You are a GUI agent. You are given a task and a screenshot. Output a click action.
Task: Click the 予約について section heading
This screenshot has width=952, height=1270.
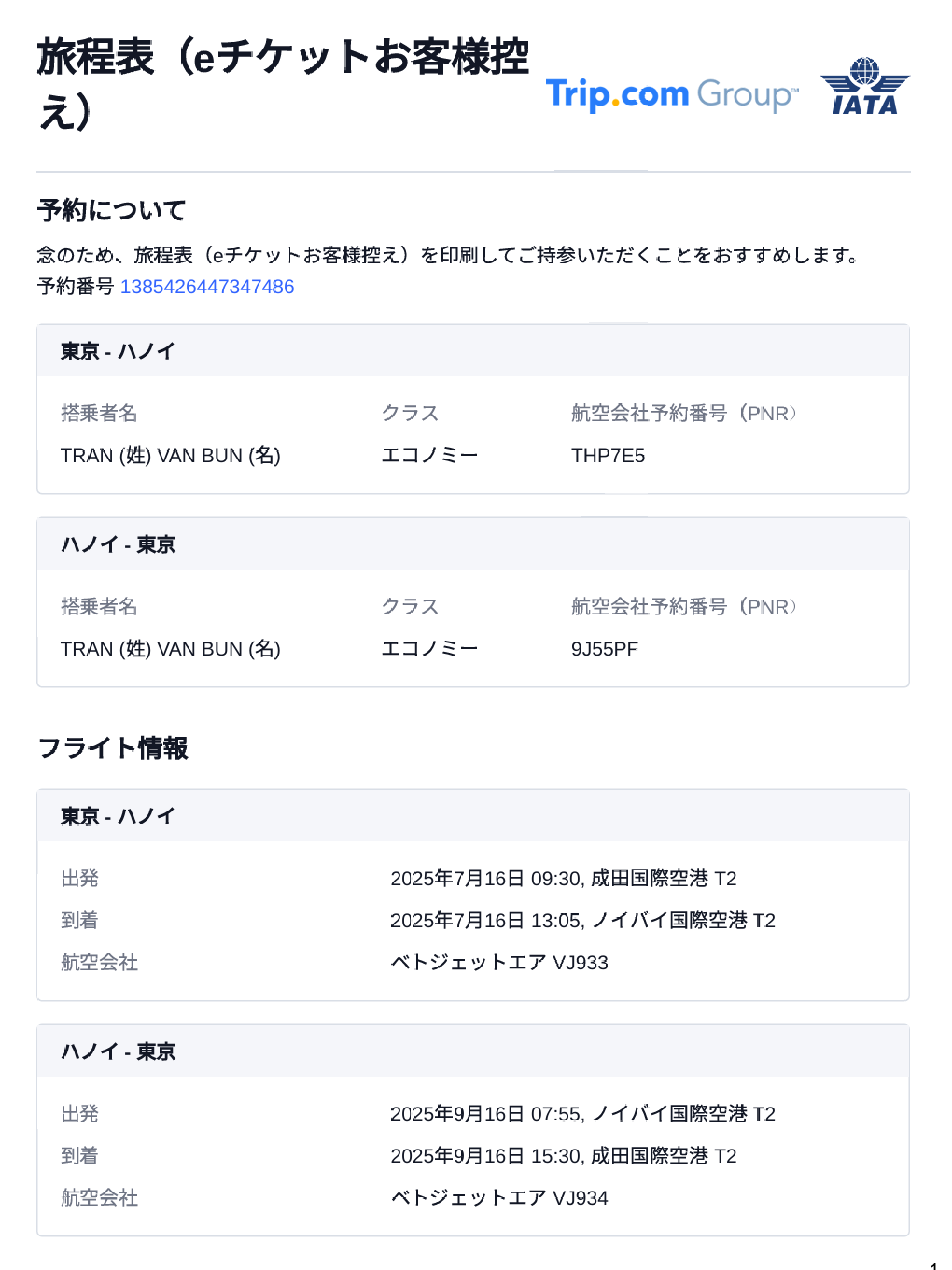point(112,210)
